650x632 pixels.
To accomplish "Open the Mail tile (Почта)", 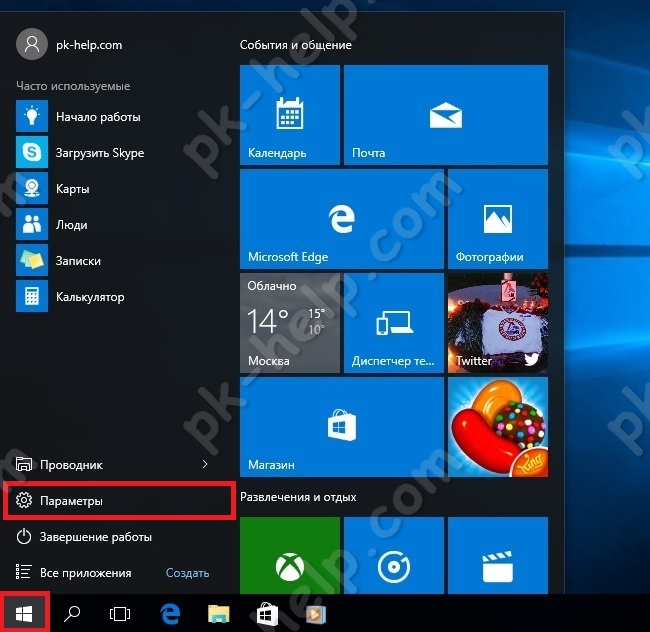I will 445,115.
